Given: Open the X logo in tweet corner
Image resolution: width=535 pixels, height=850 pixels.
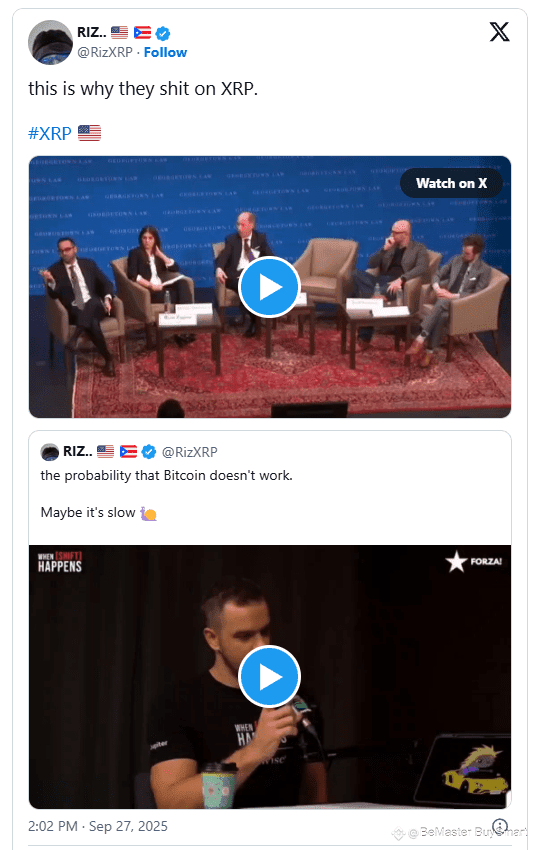Looking at the screenshot, I should click(x=499, y=32).
